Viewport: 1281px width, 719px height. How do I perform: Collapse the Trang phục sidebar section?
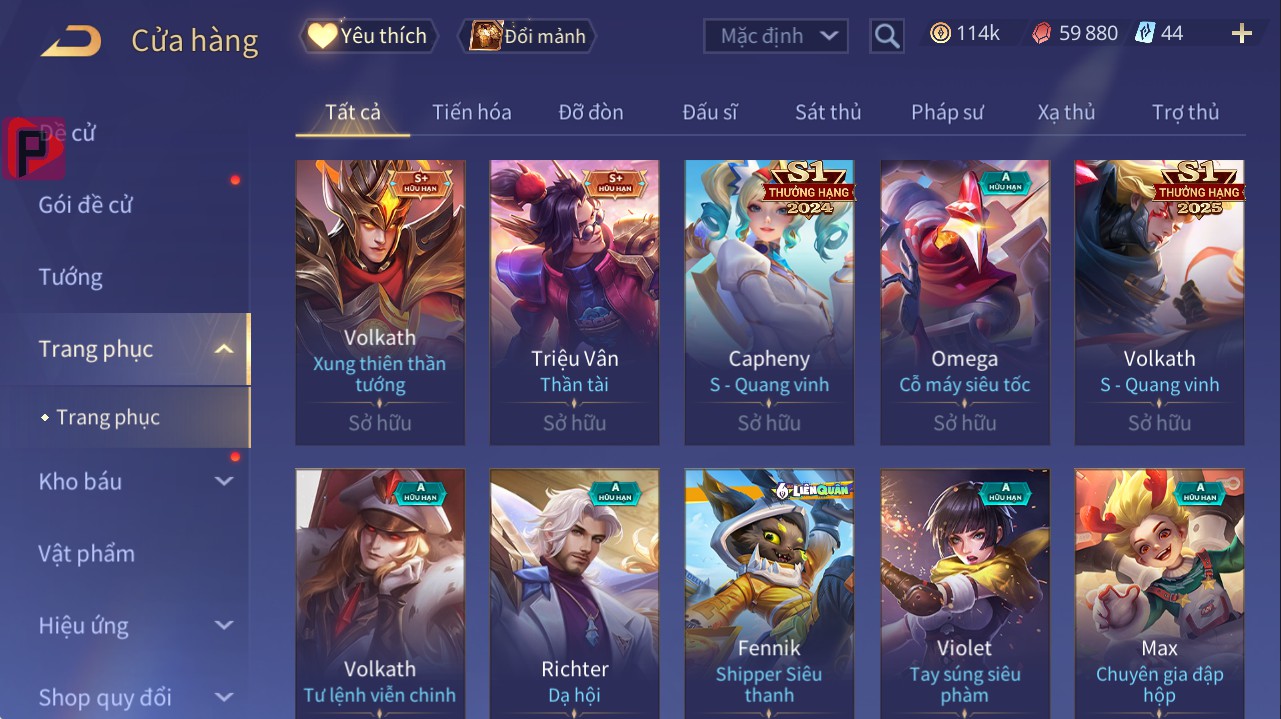point(224,349)
